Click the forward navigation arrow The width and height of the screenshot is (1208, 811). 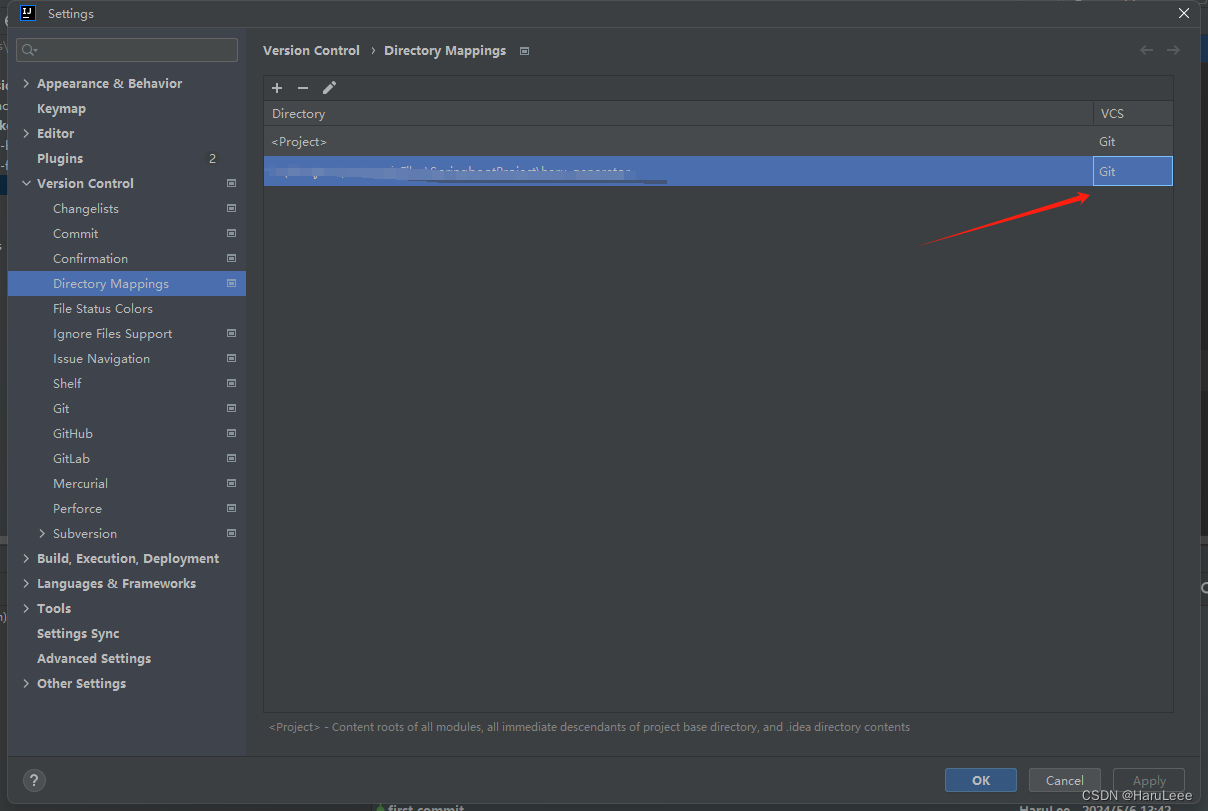(1173, 49)
